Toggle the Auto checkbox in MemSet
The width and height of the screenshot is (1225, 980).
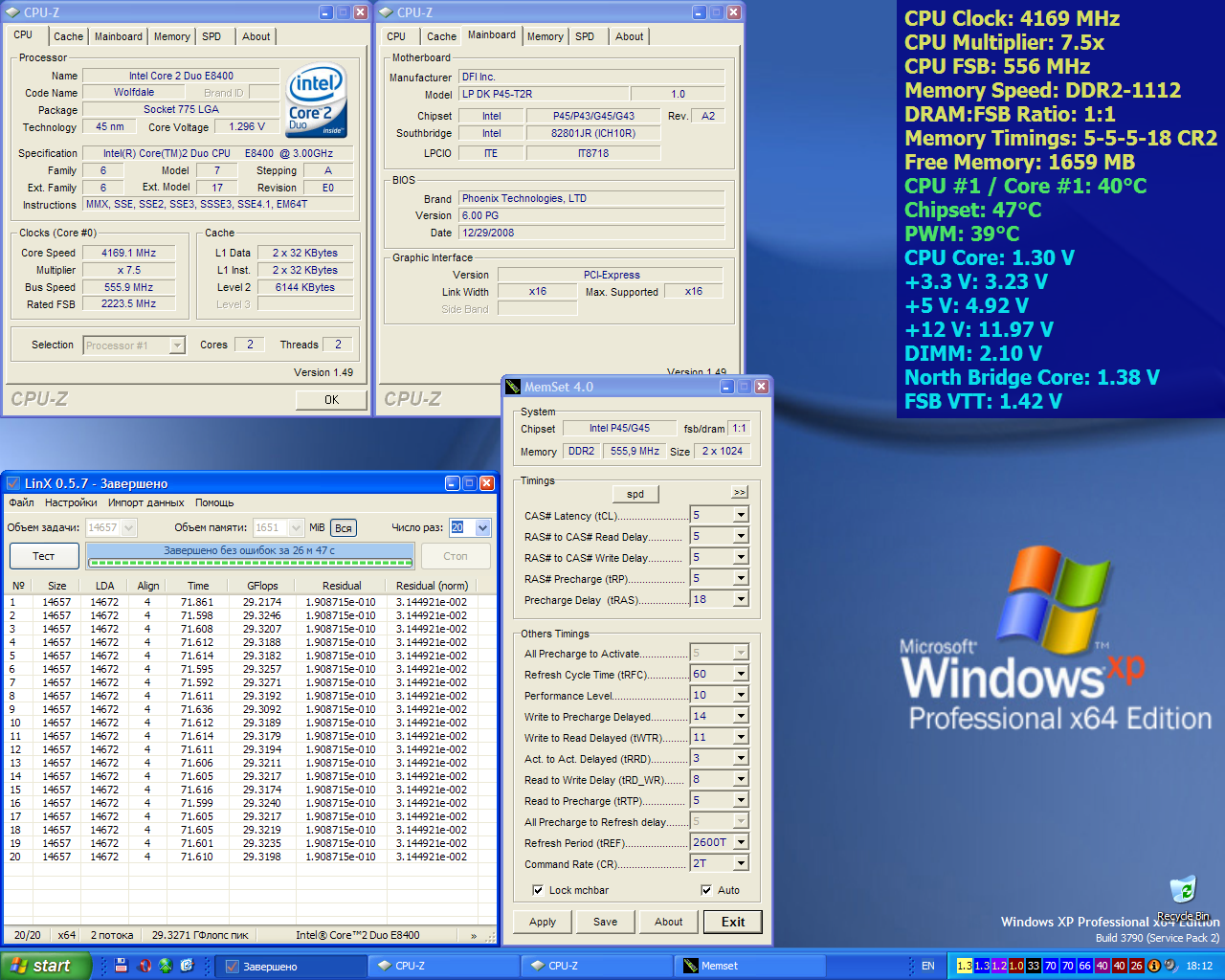(707, 890)
